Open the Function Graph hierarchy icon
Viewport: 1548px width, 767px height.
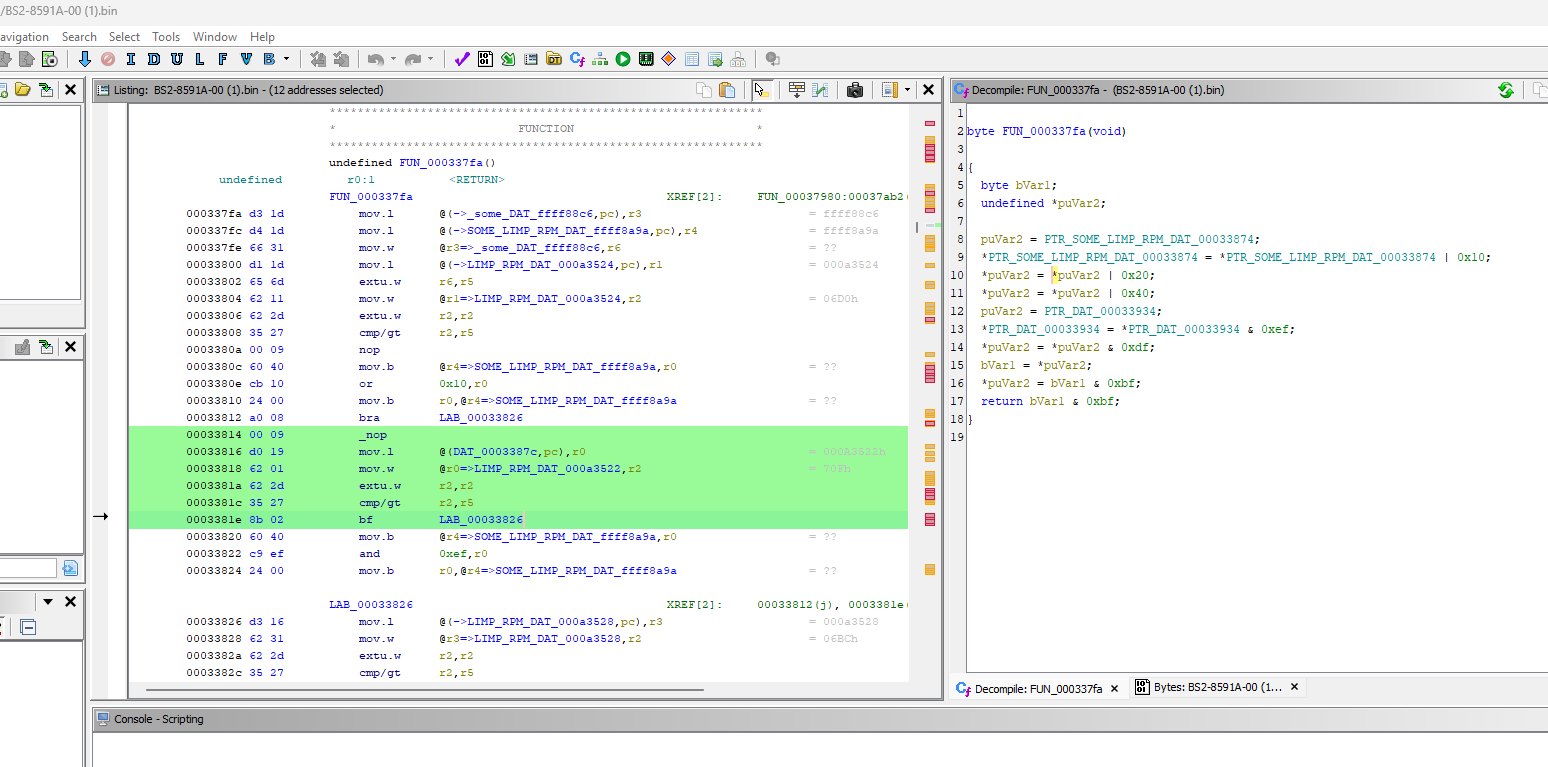600,59
